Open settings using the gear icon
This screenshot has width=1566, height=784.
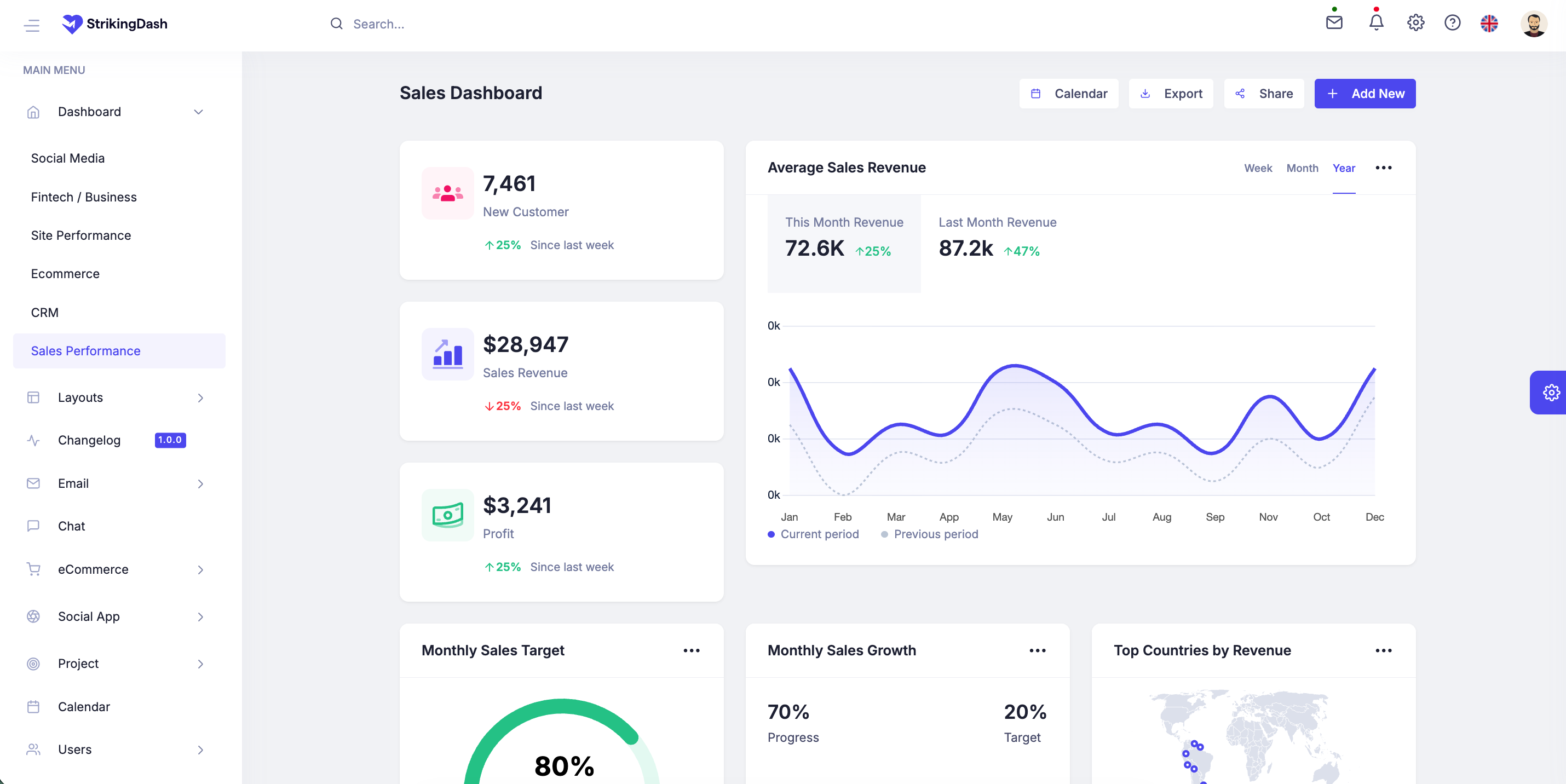1415,23
